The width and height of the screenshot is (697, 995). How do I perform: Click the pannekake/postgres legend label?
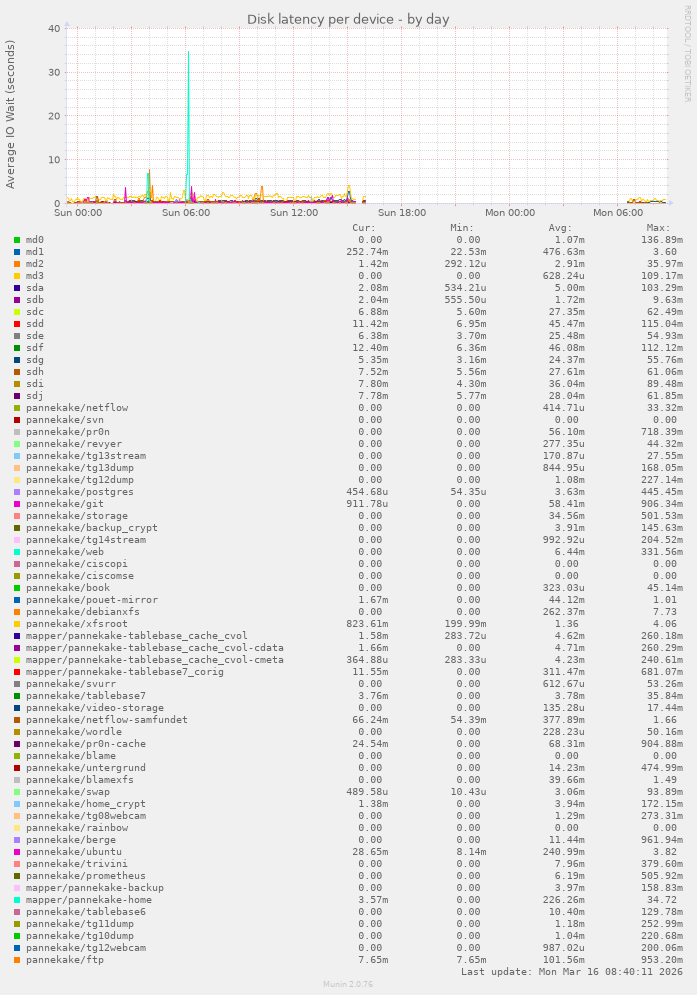tap(80, 492)
